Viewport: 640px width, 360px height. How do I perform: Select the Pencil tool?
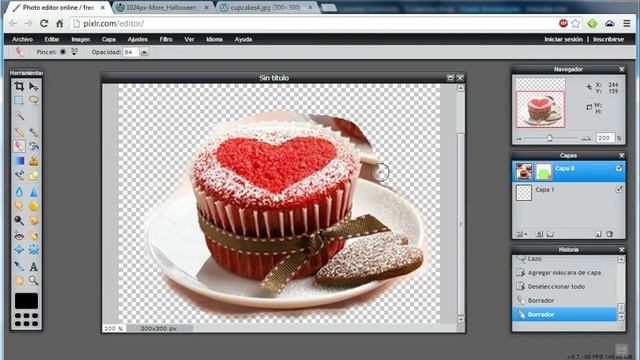click(x=19, y=131)
